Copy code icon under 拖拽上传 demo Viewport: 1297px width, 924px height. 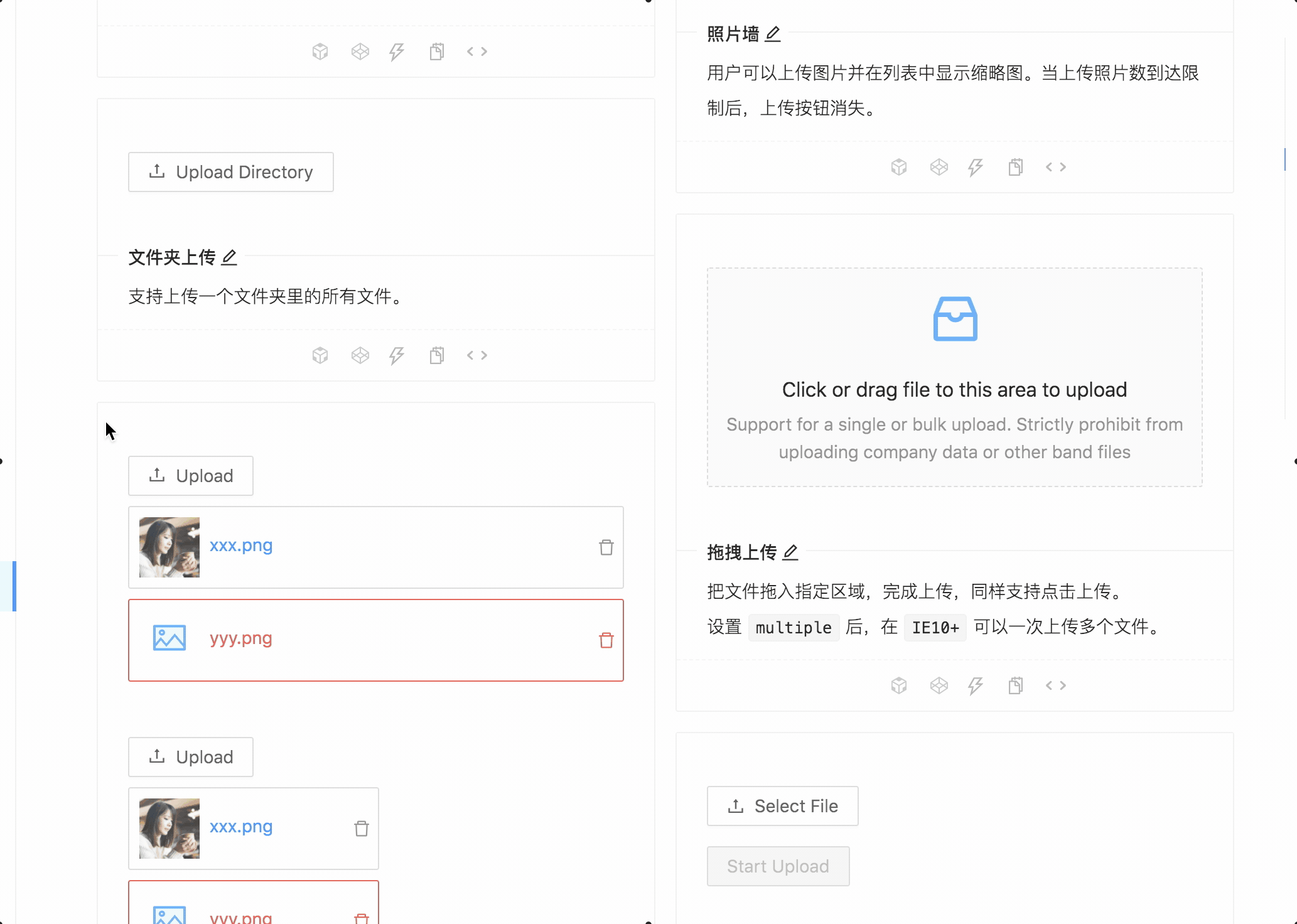click(x=1016, y=685)
